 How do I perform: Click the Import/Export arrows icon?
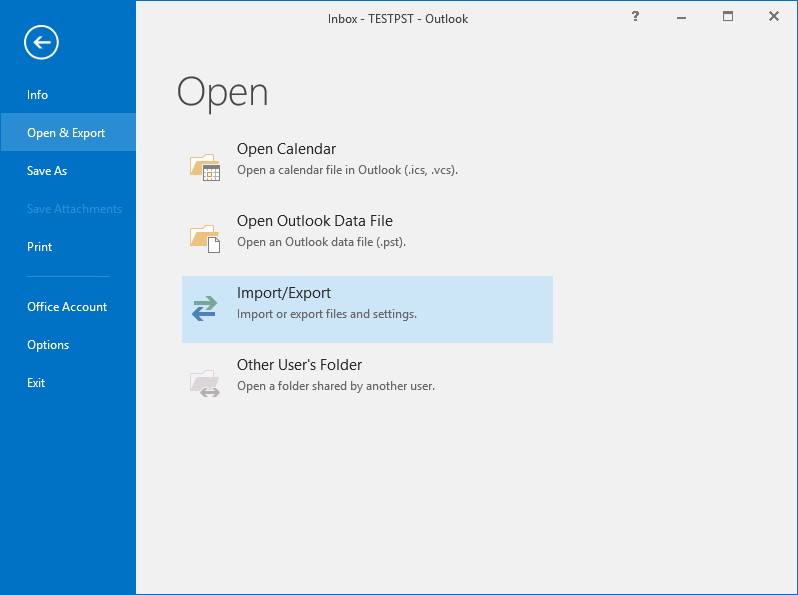(205, 309)
